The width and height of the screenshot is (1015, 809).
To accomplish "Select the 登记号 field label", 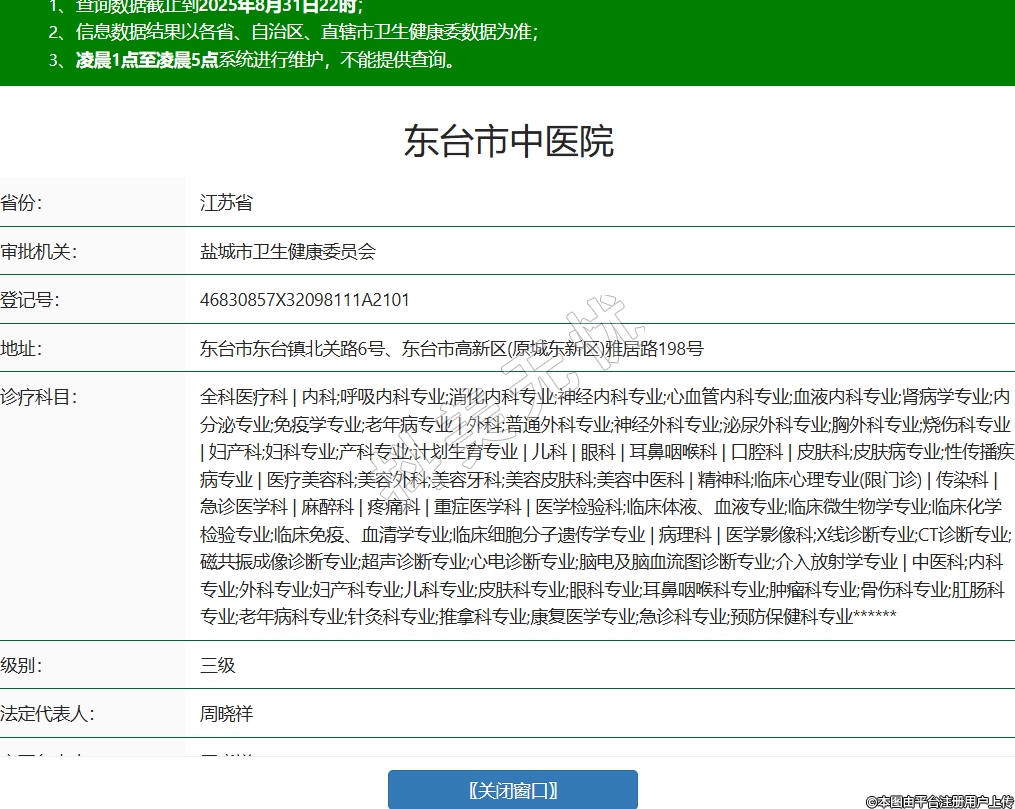I will pyautogui.click(x=30, y=300).
